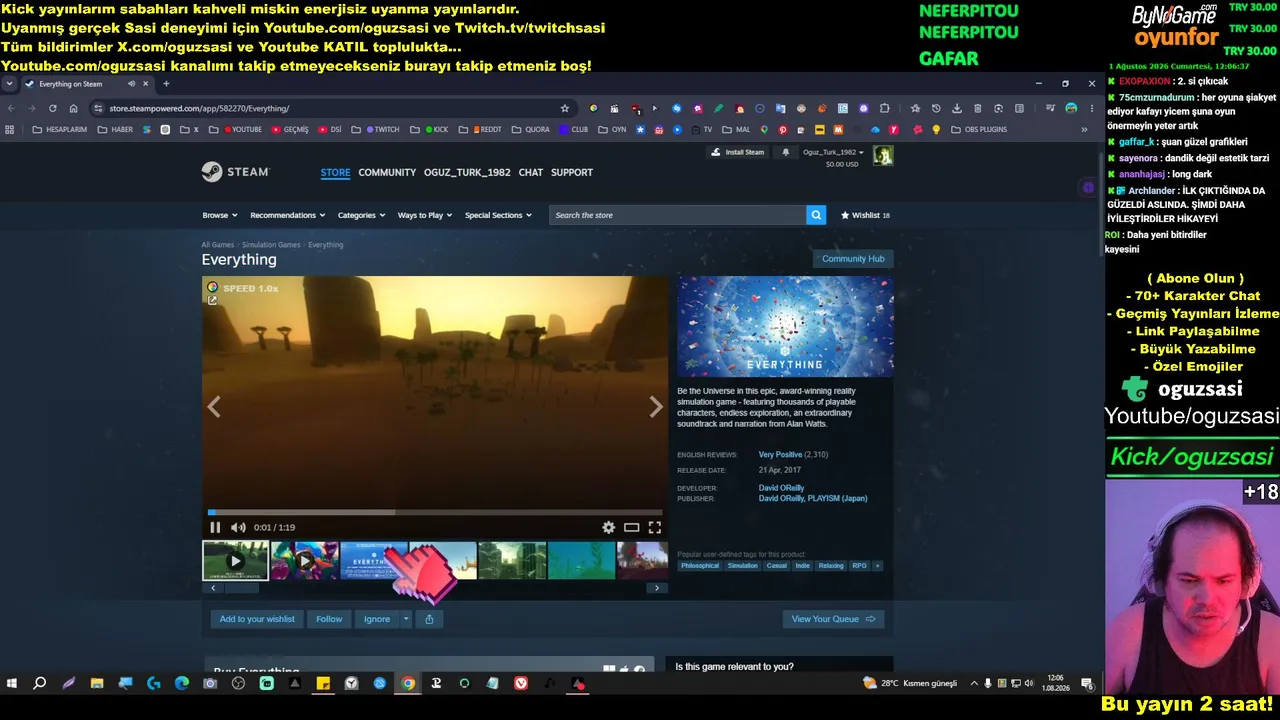Bookmark this page with the star icon
This screenshot has height=720, width=1280.
[x=565, y=108]
